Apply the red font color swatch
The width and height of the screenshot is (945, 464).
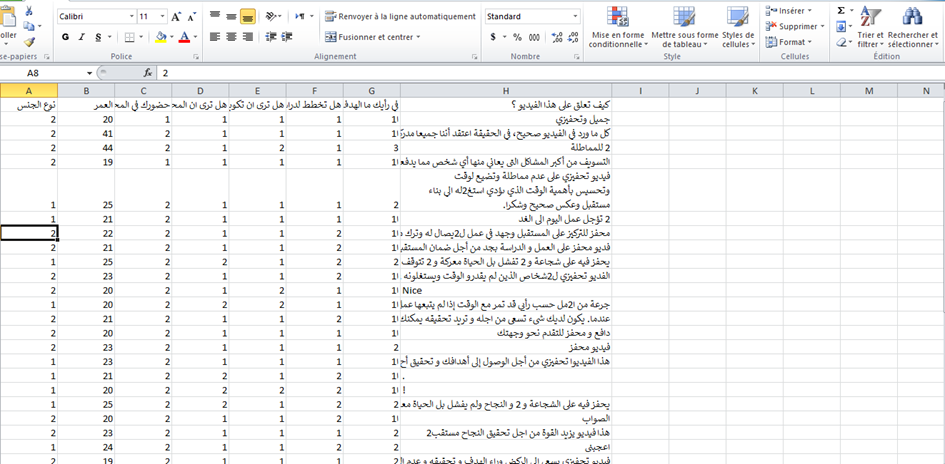tap(184, 37)
